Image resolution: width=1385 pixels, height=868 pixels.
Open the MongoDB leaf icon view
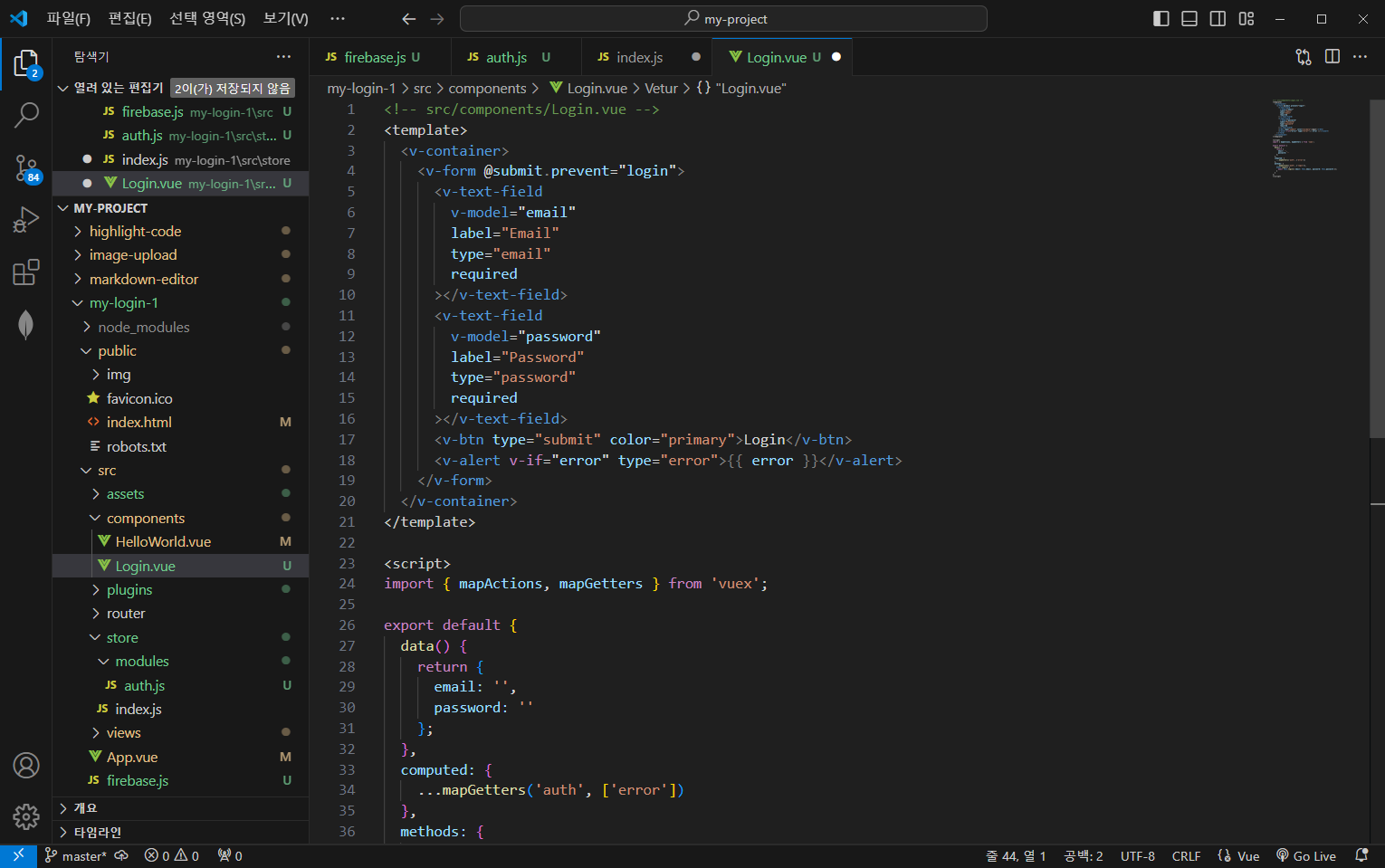click(26, 325)
